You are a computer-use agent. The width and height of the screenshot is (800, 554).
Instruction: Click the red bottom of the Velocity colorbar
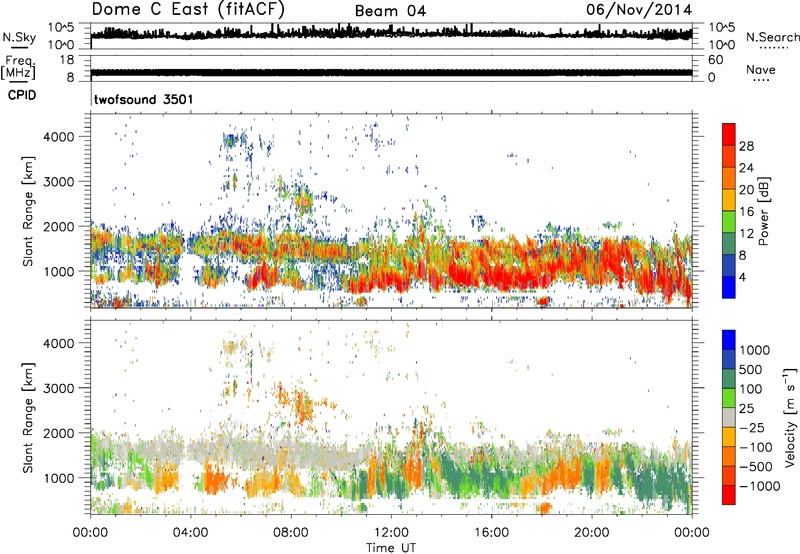pos(729,495)
